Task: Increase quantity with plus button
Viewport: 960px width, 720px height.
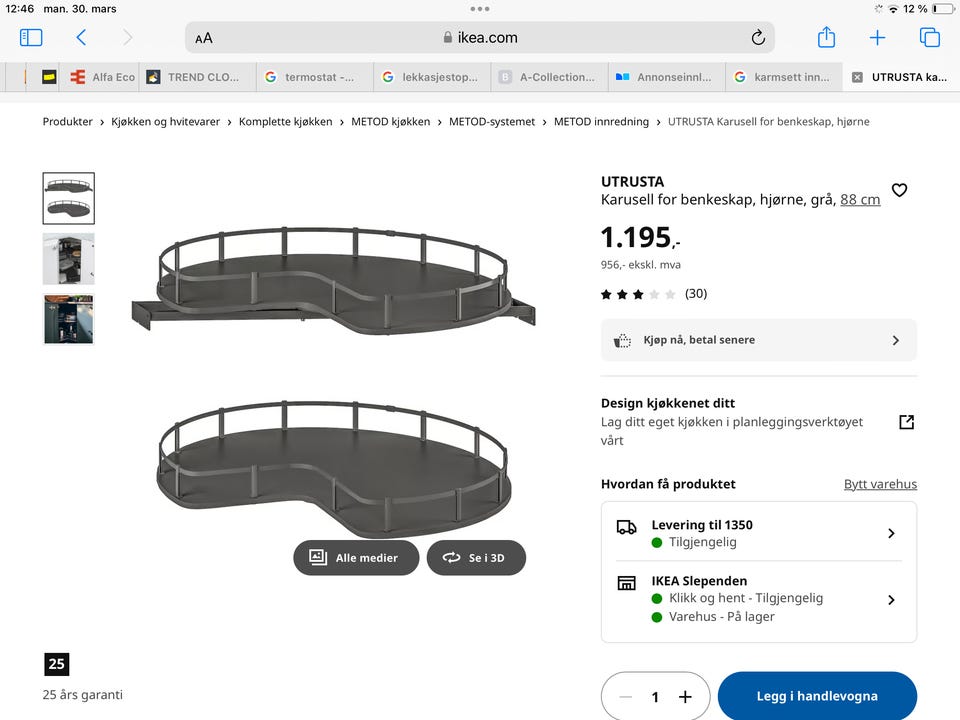Action: point(685,697)
